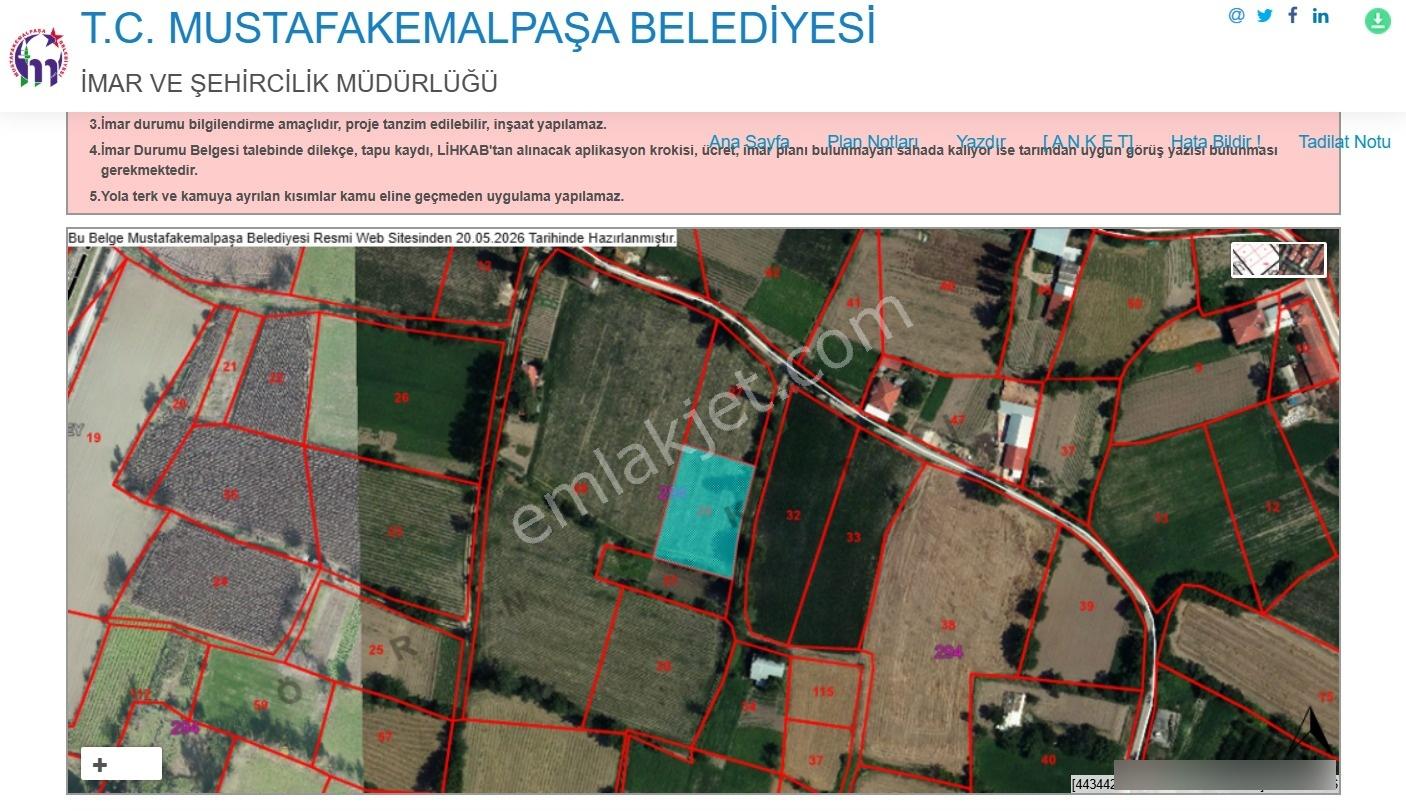Select Hata Bildir !
The height and width of the screenshot is (811, 1406).
pos(1216,142)
